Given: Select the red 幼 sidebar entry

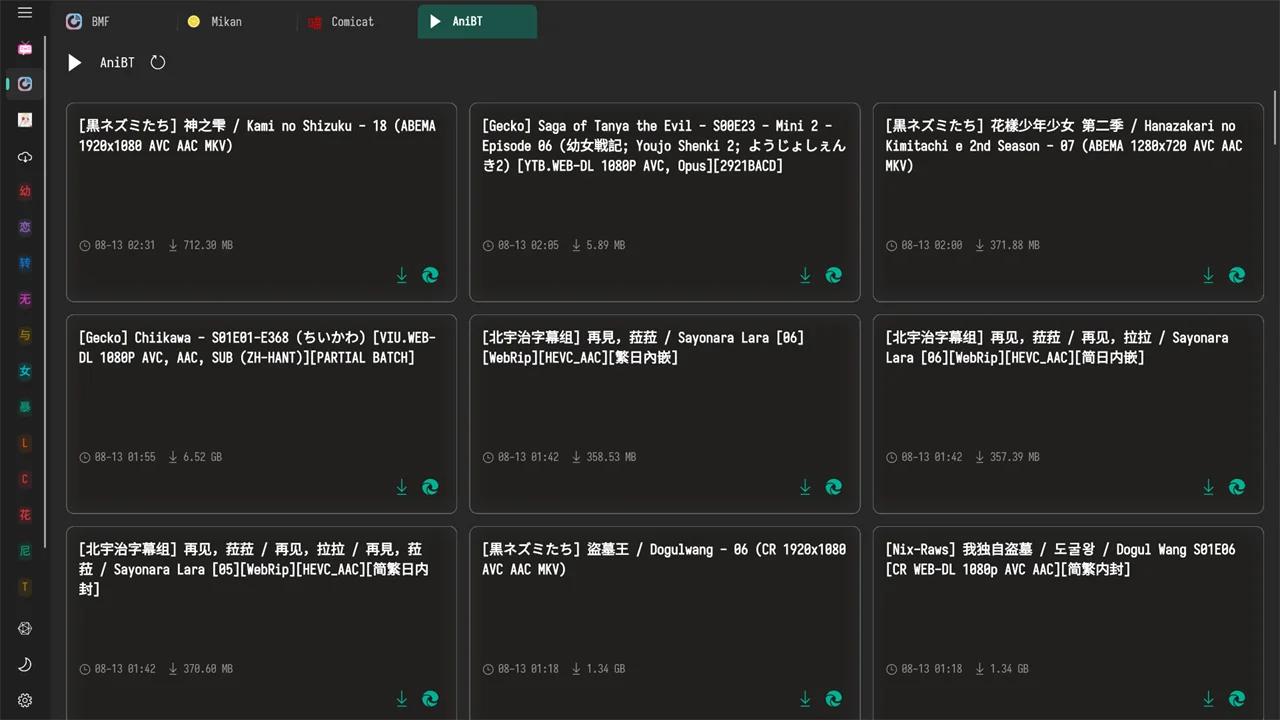Looking at the screenshot, I should coord(25,191).
